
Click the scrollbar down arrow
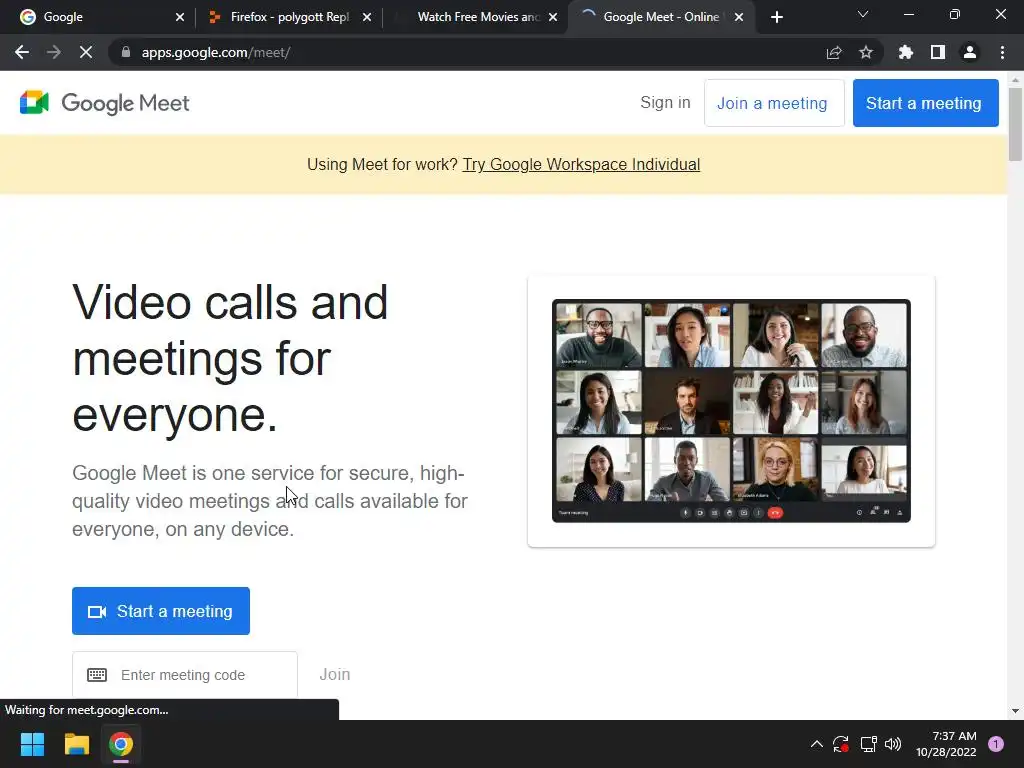(1015, 711)
